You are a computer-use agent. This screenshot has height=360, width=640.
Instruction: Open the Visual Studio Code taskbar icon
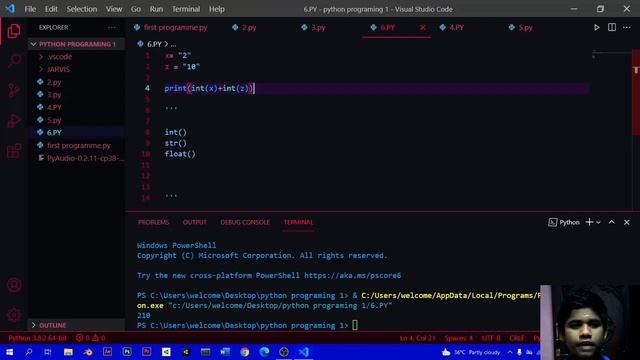tap(303, 352)
